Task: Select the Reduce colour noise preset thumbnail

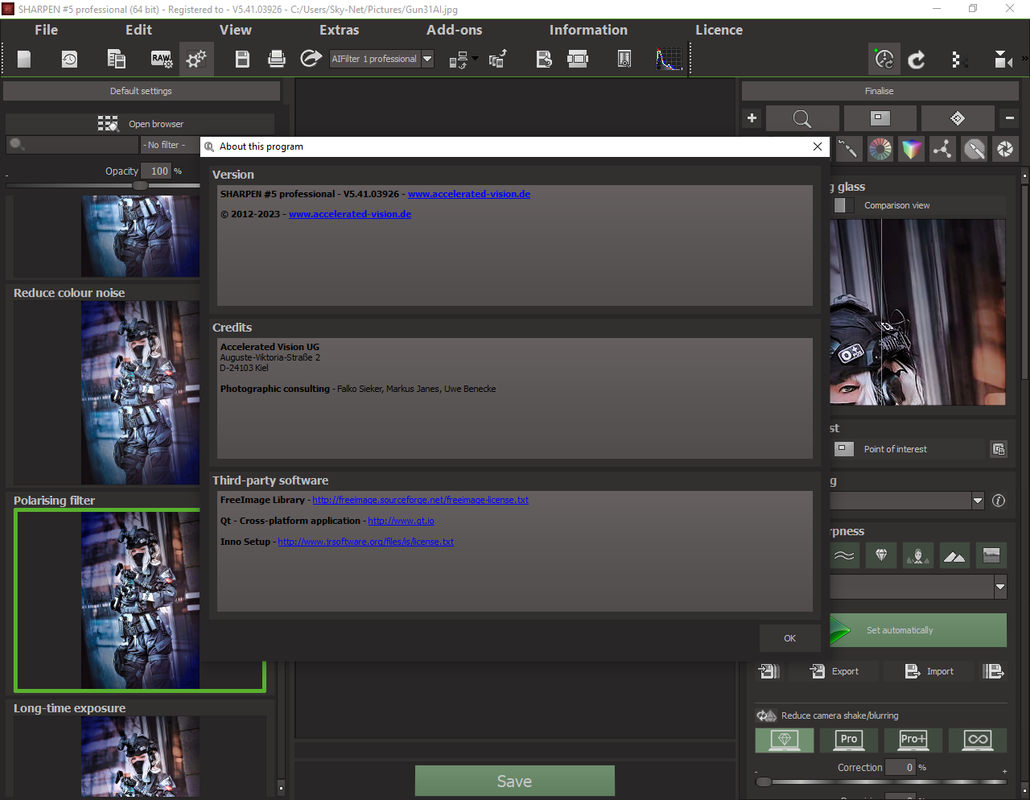Action: point(140,393)
